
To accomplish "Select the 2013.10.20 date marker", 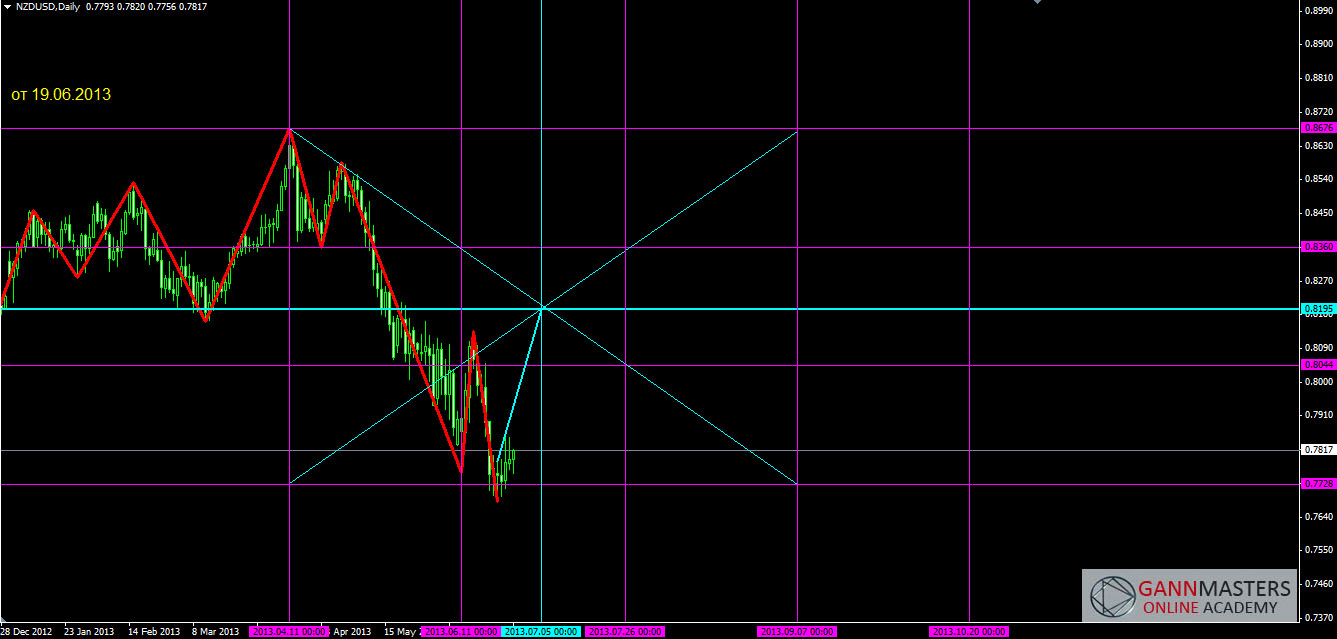I will (x=969, y=632).
